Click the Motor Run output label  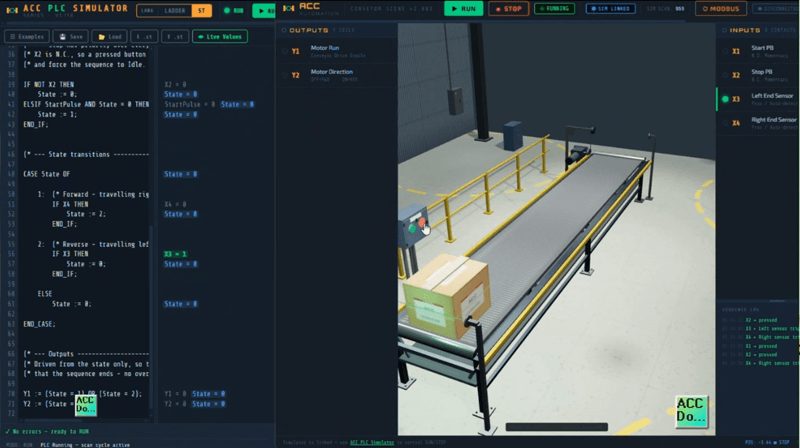(x=325, y=48)
